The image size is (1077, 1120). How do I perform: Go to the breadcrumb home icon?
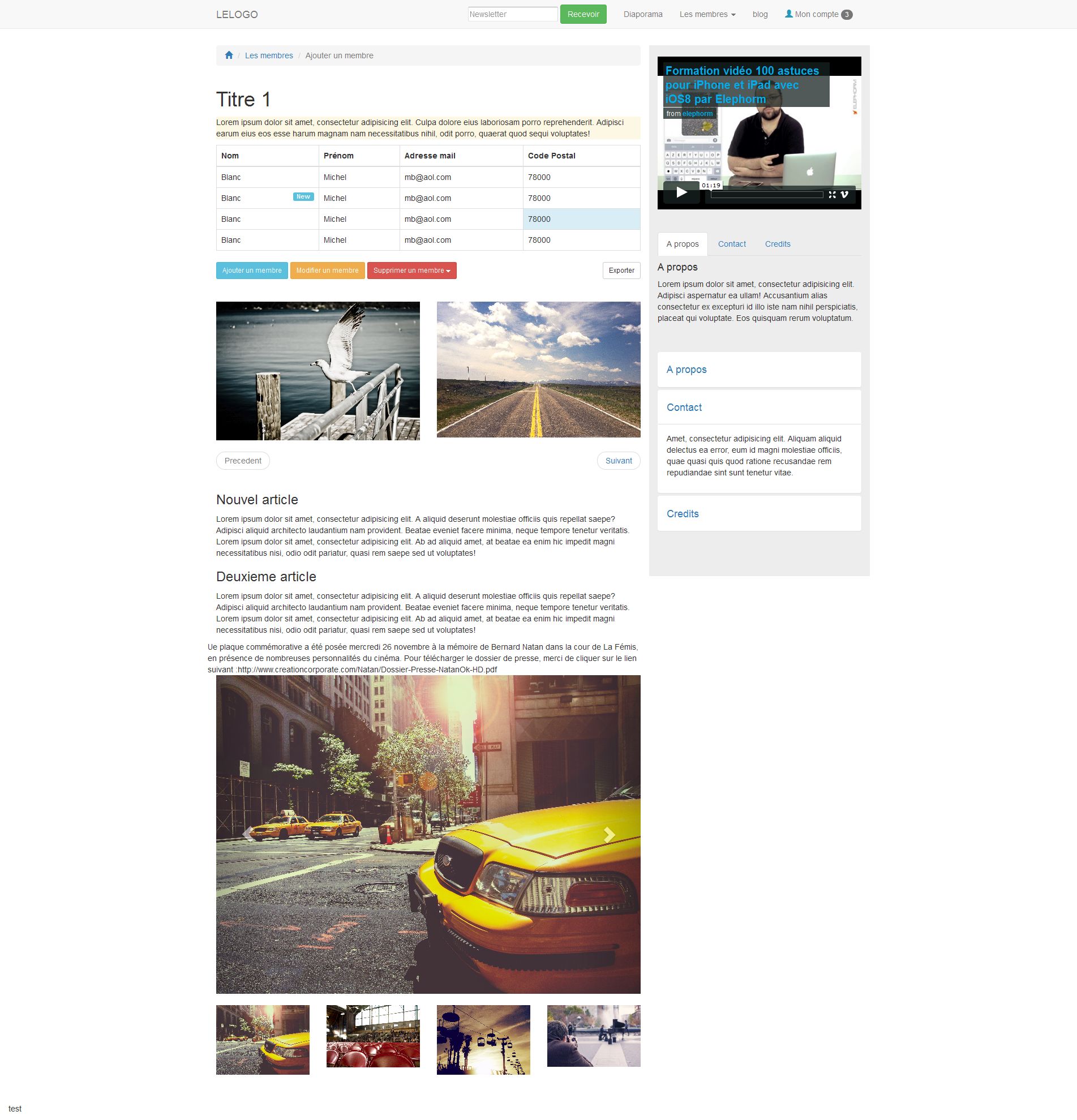[229, 55]
